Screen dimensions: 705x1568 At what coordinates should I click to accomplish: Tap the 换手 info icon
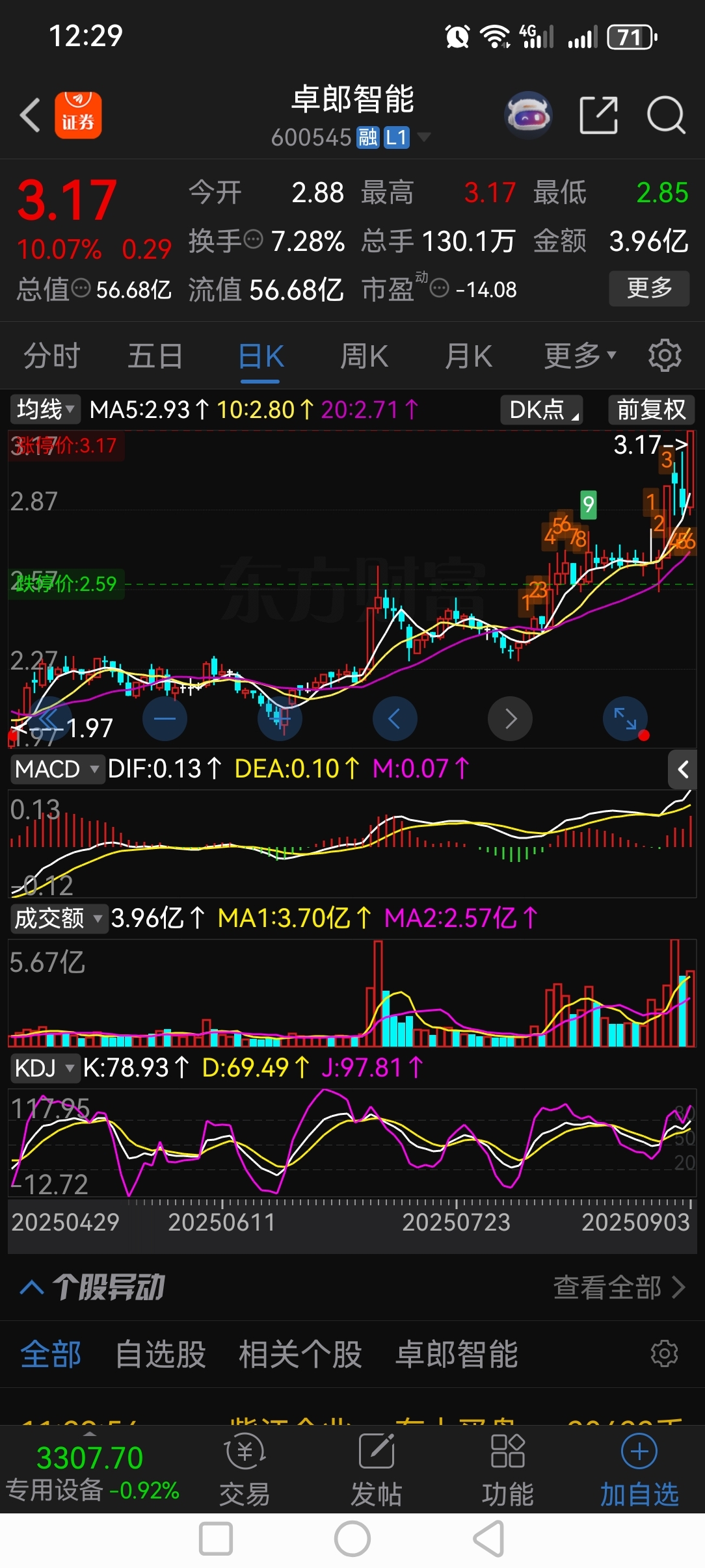[253, 239]
